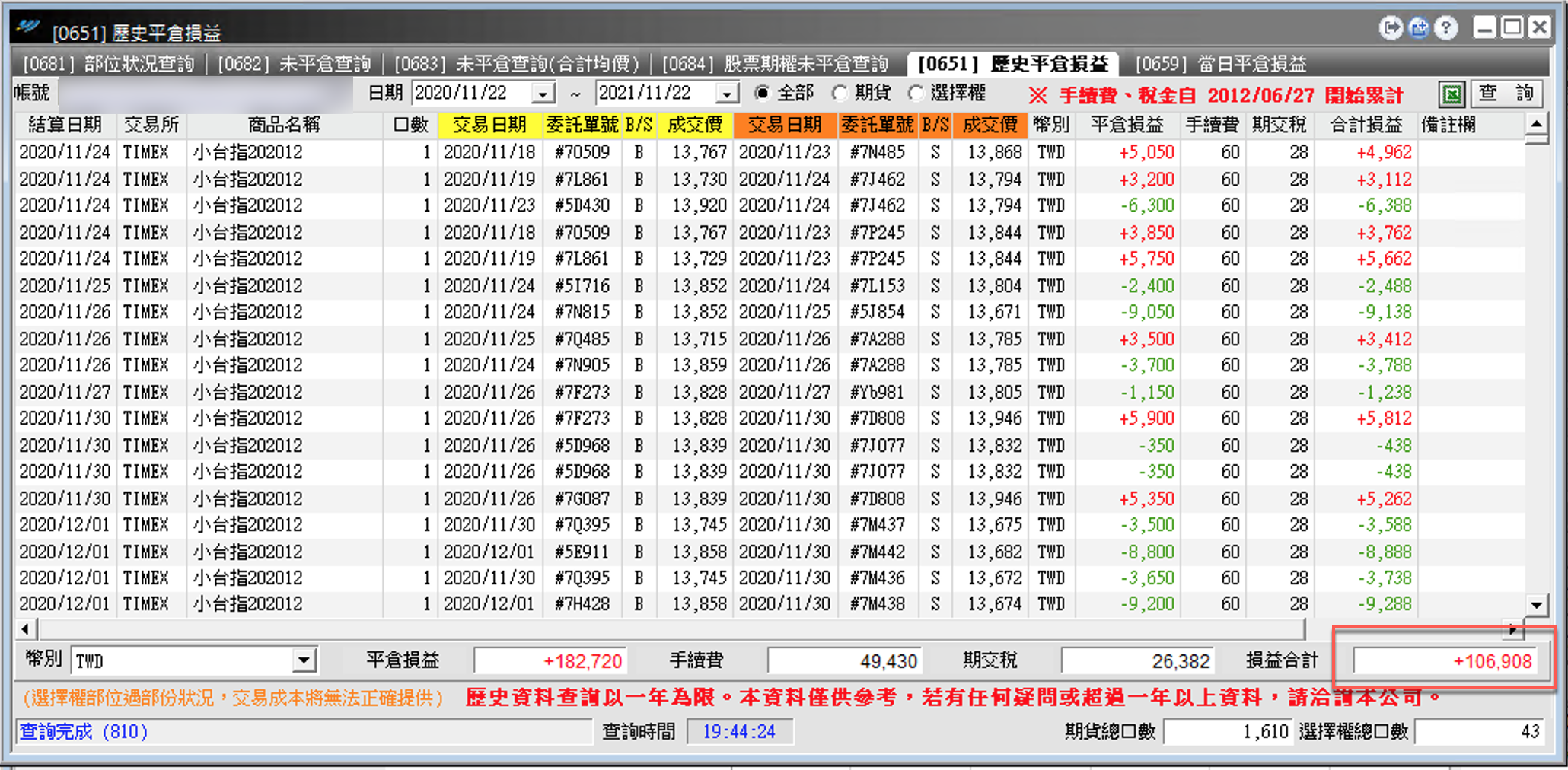The height and width of the screenshot is (770, 1568).
Task: Click the Excel export icon
Action: pos(1452,94)
